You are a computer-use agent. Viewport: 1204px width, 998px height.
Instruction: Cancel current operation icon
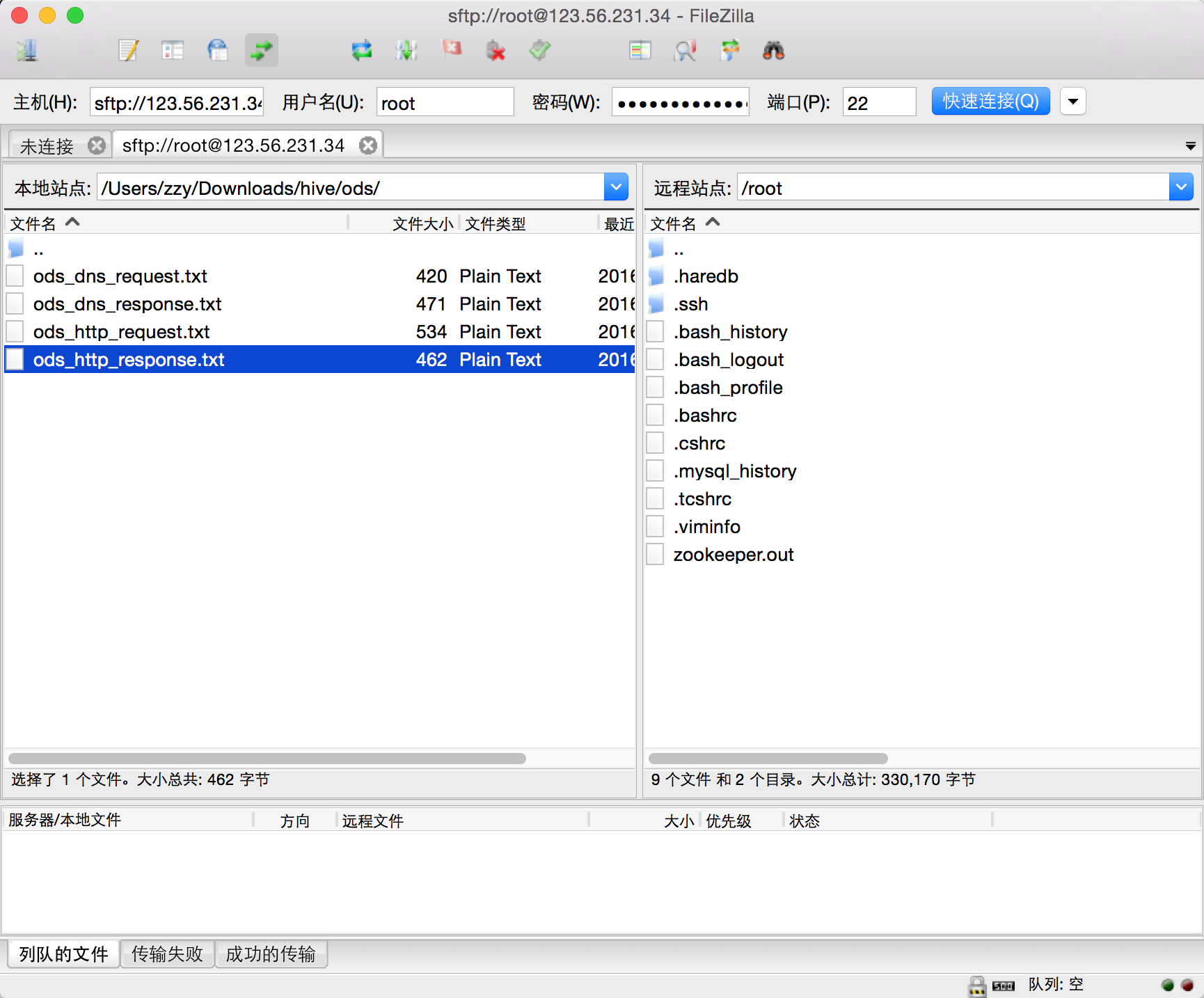pos(452,49)
